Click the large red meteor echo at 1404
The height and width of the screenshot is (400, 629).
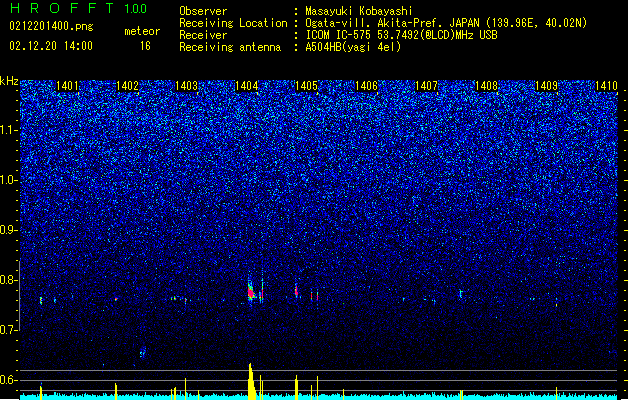pos(252,292)
